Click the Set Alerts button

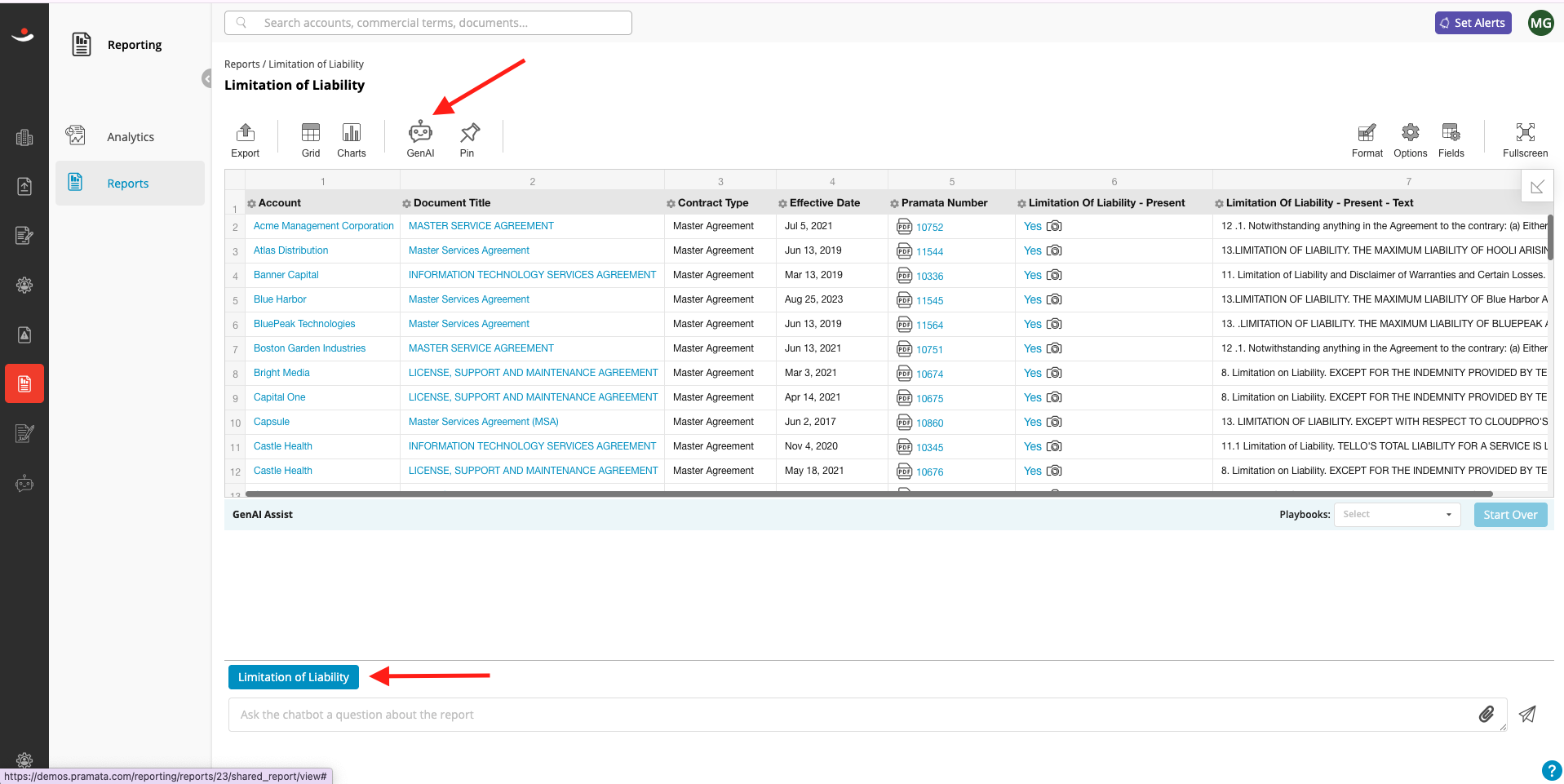pos(1473,23)
